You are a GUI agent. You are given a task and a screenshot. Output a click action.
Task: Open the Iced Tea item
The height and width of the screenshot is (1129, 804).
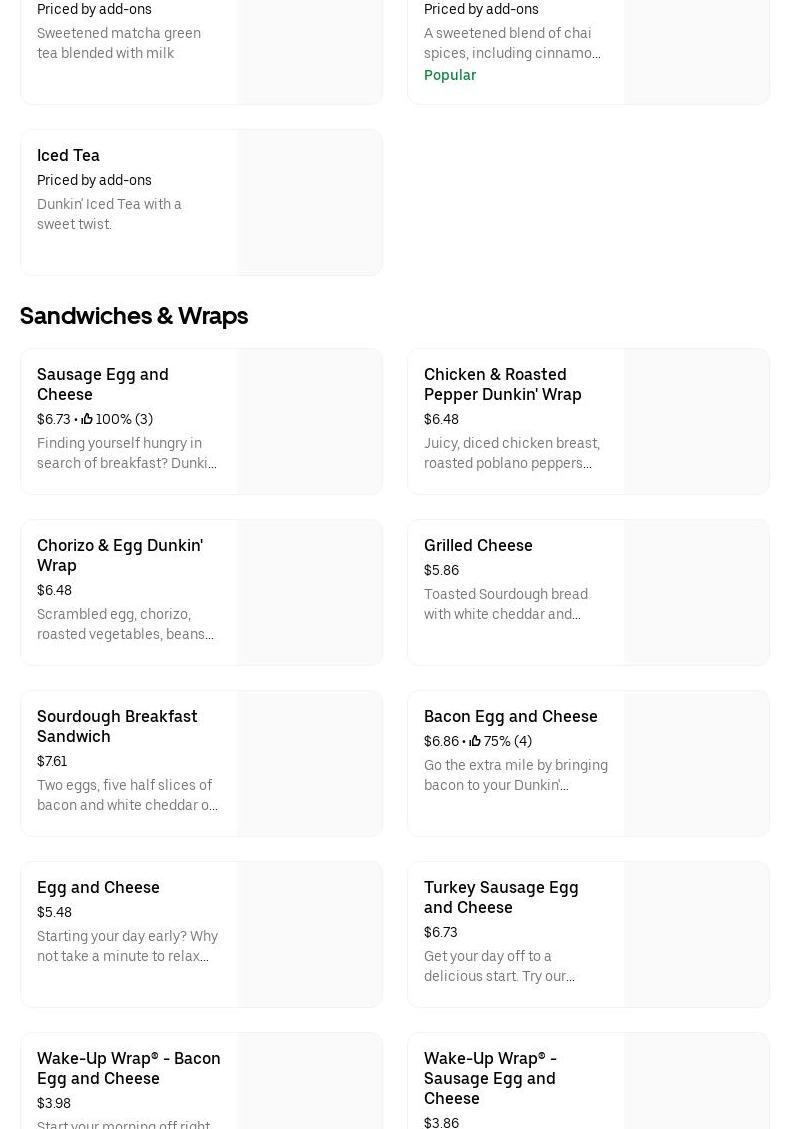click(x=68, y=156)
